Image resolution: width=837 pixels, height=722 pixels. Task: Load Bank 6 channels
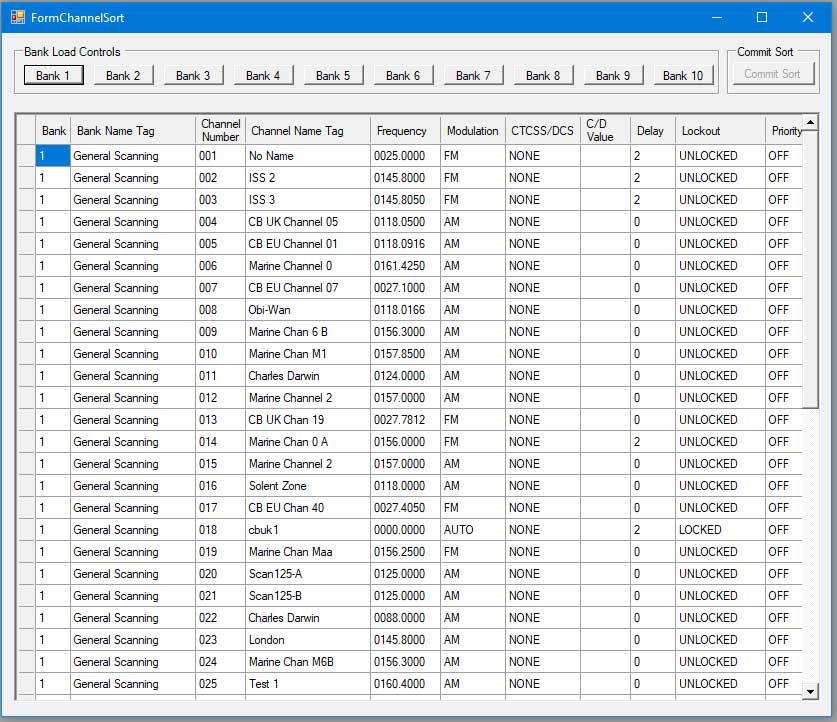(x=403, y=75)
